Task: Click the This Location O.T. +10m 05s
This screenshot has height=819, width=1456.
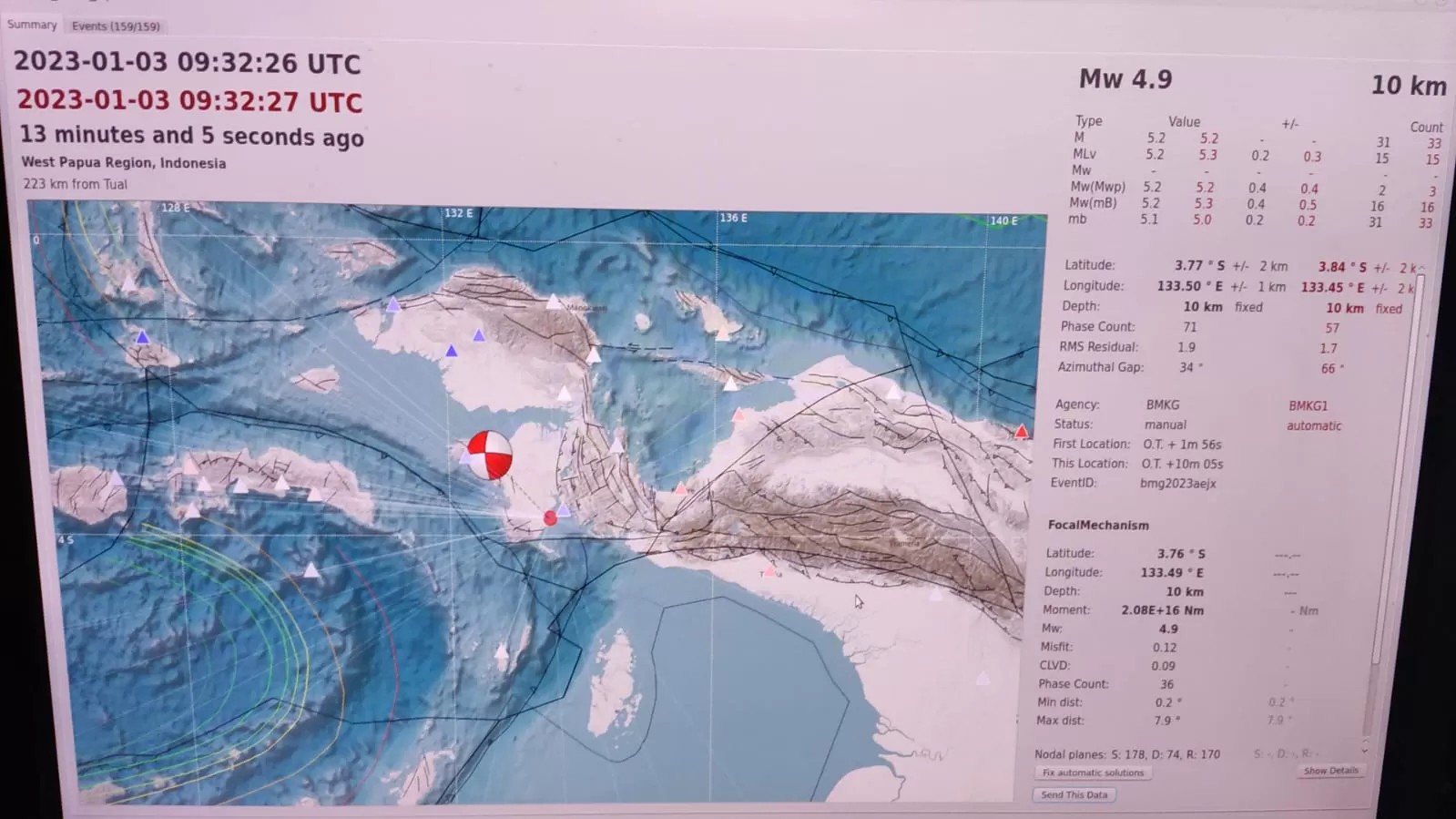Action: click(x=1182, y=464)
